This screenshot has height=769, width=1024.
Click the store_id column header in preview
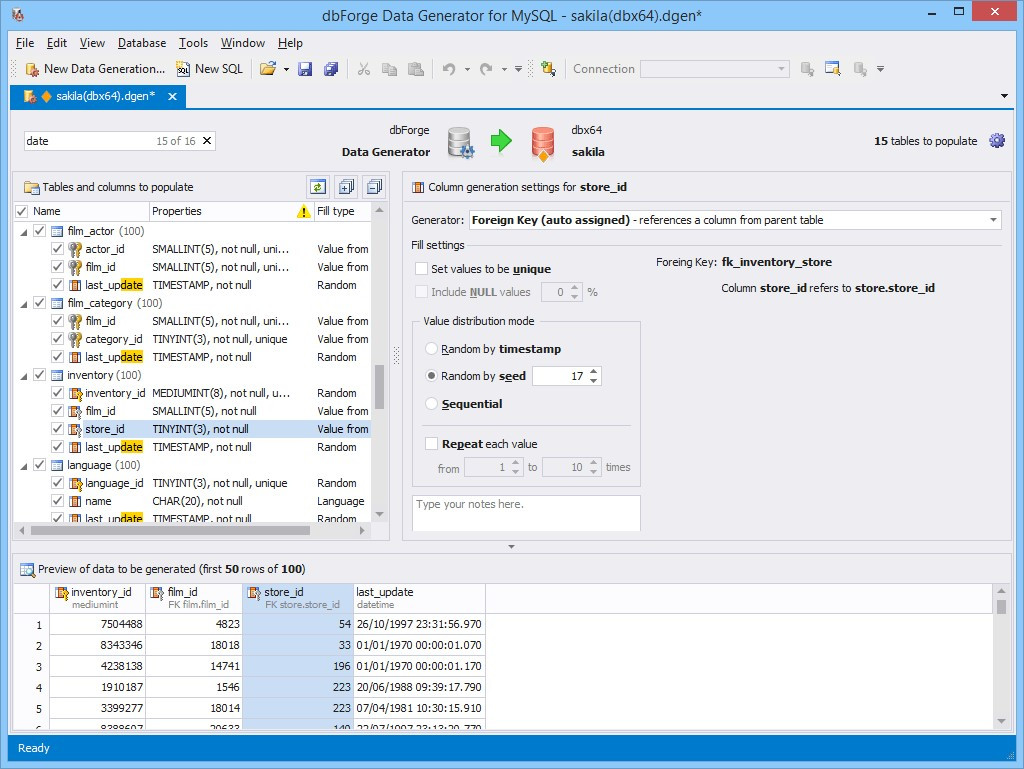point(298,597)
